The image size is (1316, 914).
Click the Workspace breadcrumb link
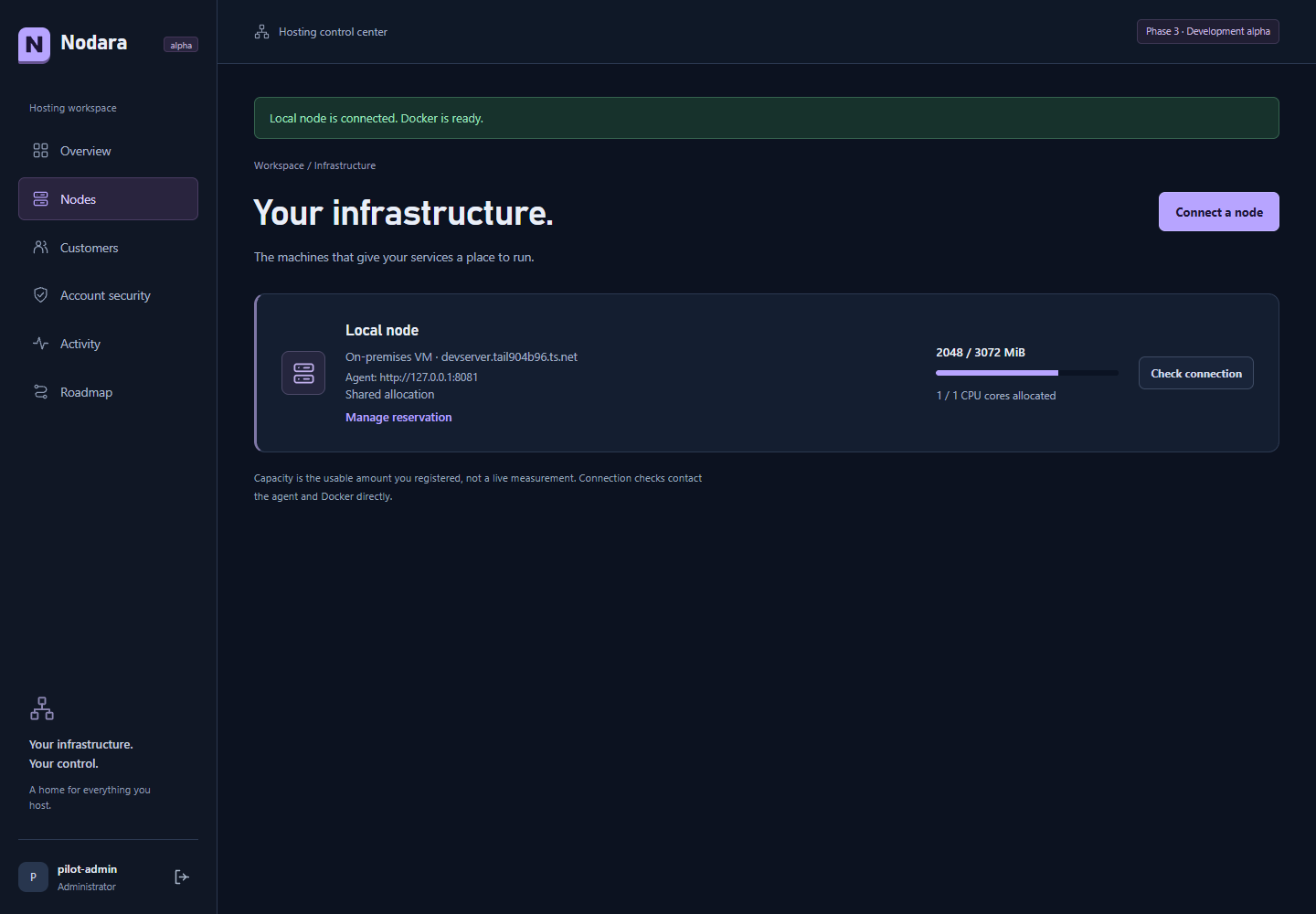[x=279, y=165]
